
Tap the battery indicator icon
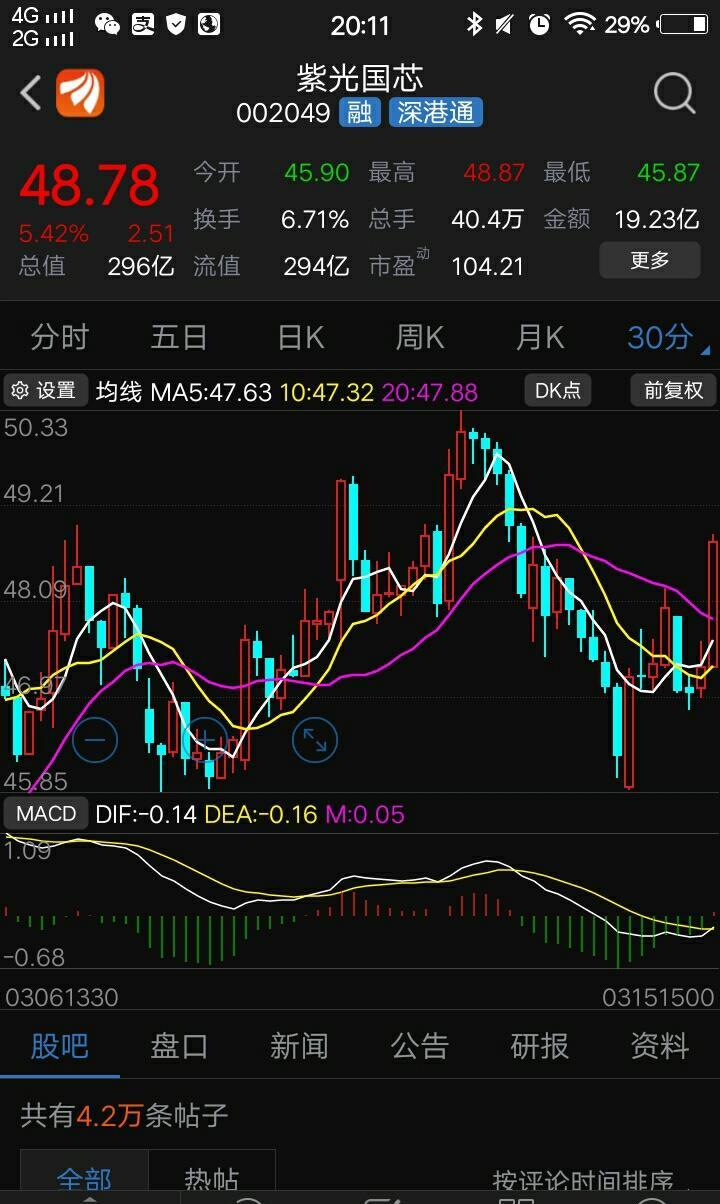coord(684,24)
